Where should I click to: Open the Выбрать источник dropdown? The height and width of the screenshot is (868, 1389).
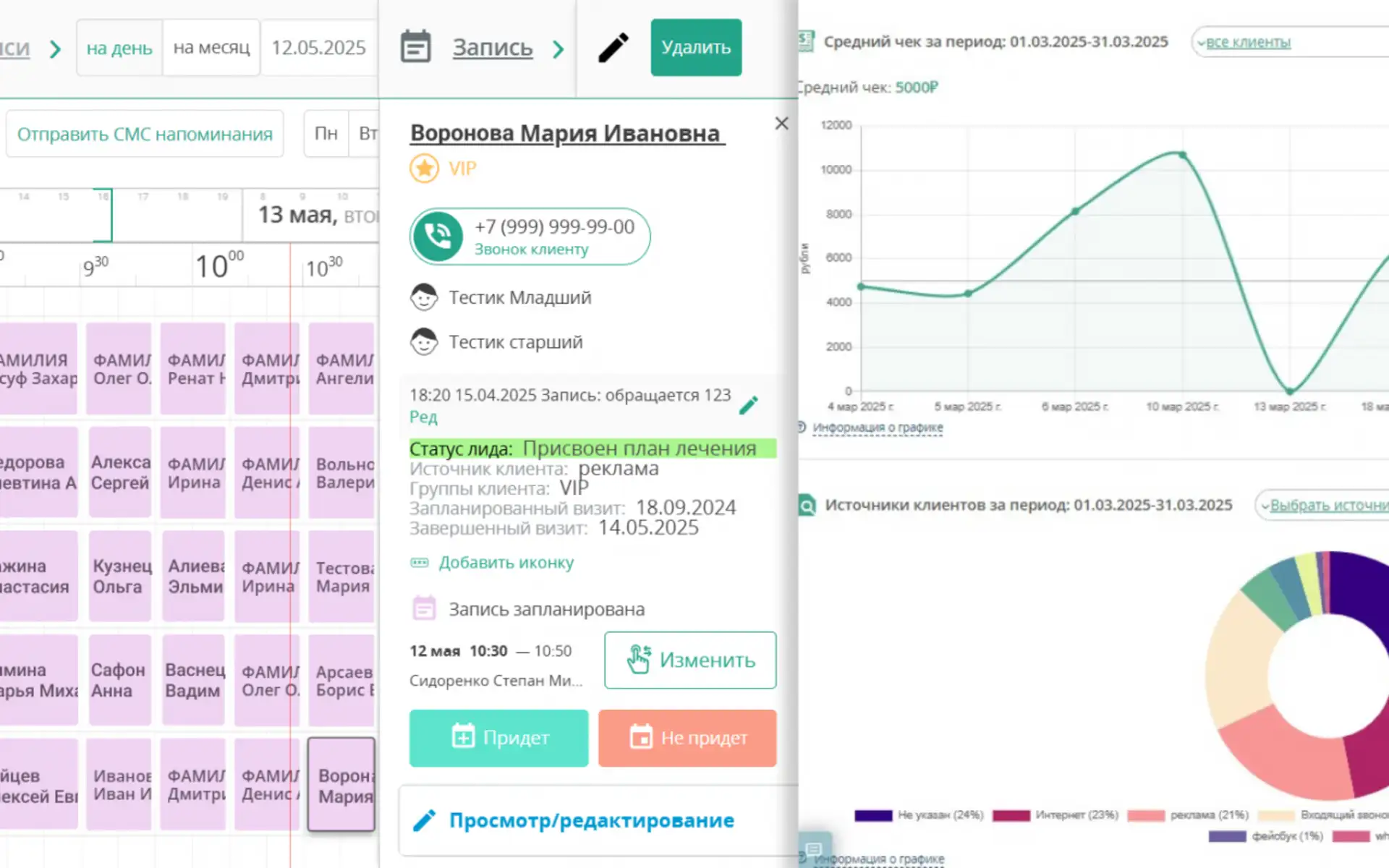pyautogui.click(x=1322, y=505)
